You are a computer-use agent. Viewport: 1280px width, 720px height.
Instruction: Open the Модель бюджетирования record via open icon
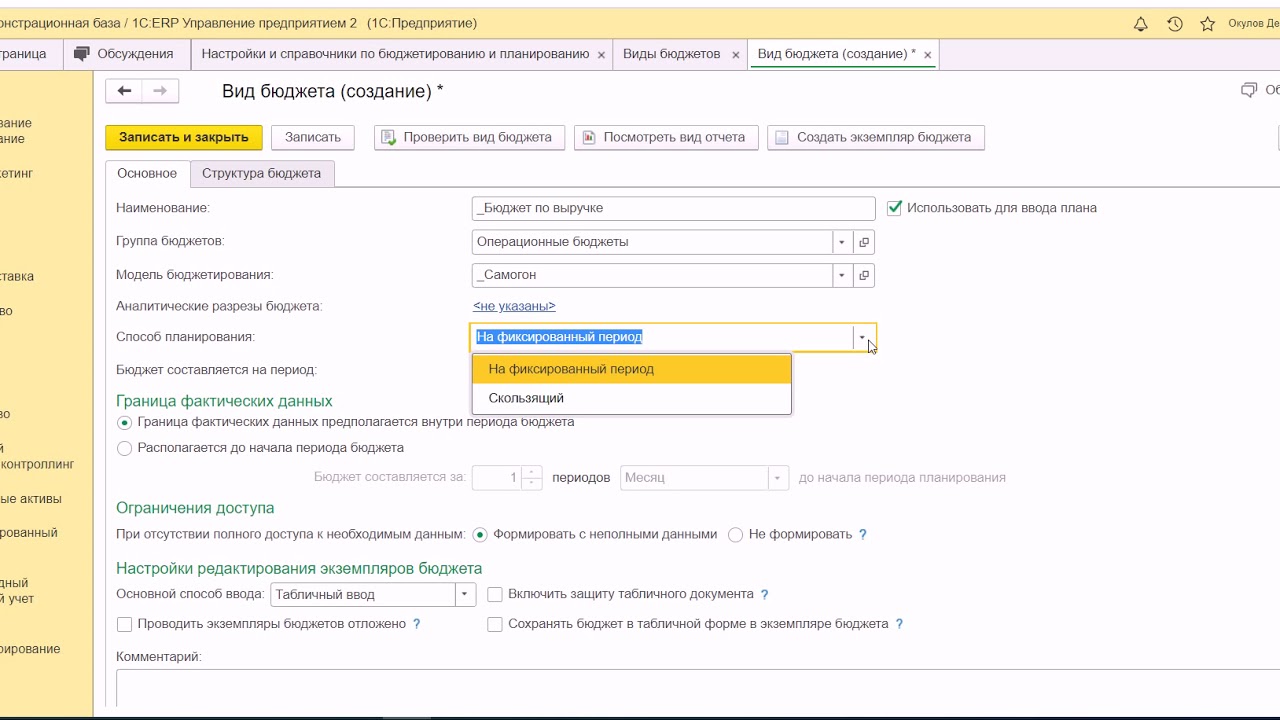click(x=864, y=275)
